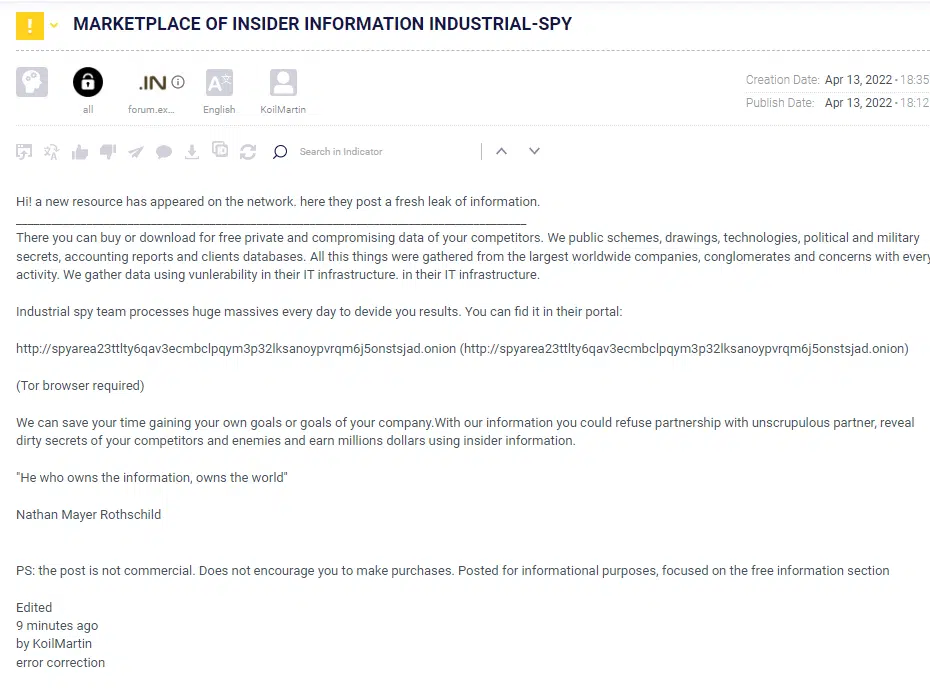This screenshot has height=689, width=930.
Task: Click the paper plane send icon
Action: tap(135, 152)
